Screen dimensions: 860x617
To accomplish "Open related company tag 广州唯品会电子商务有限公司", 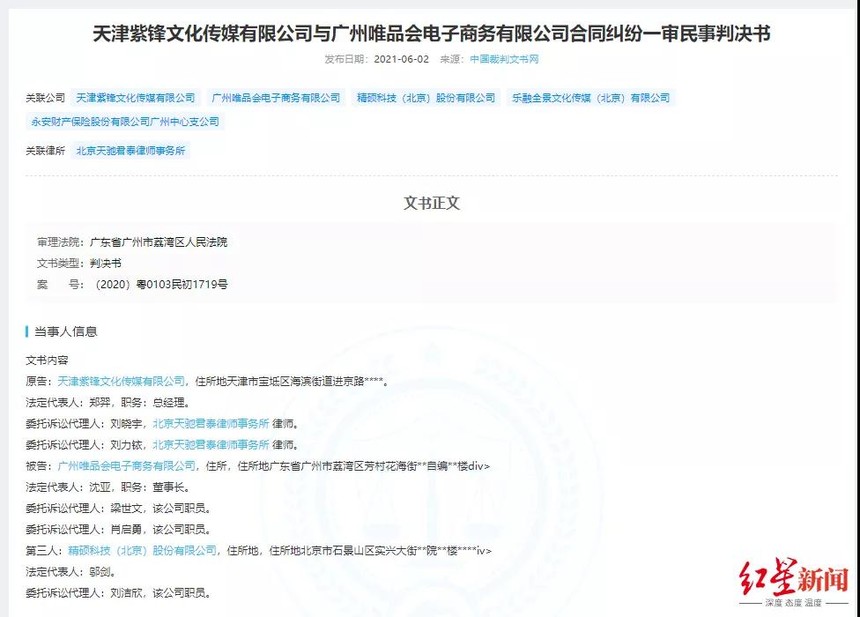I will (276, 98).
